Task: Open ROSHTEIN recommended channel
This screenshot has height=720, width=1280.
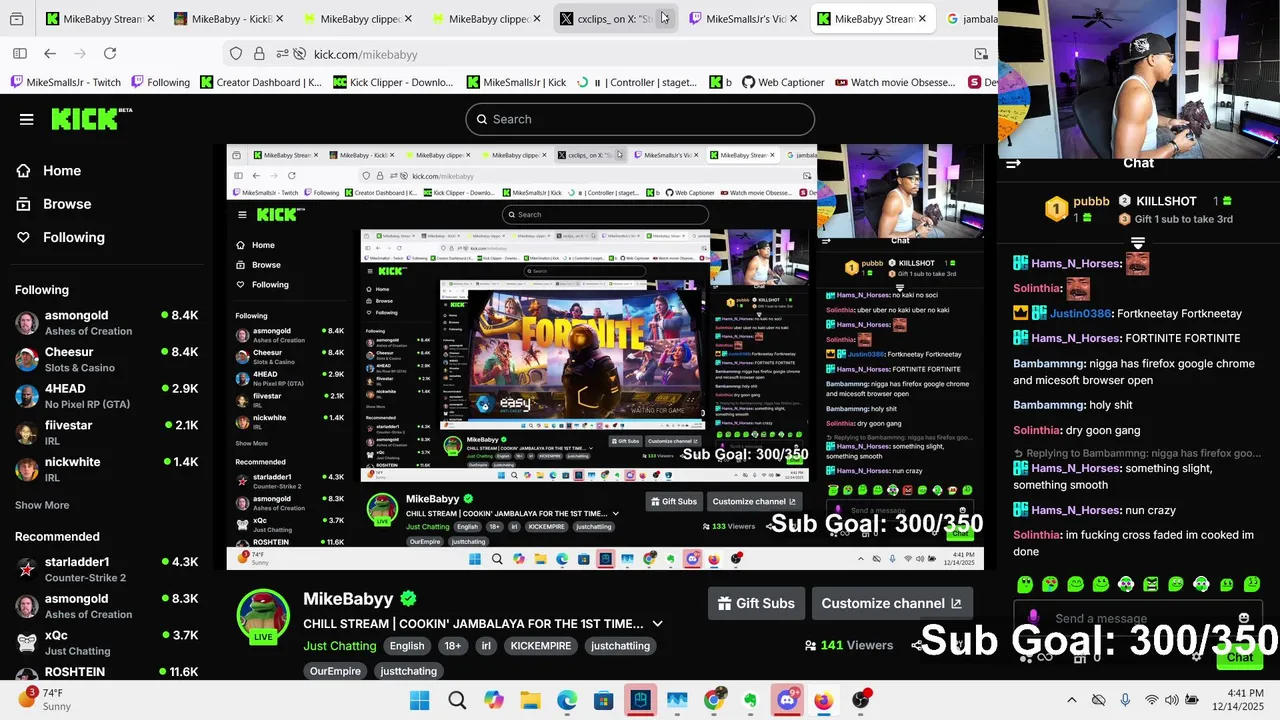Action: pos(107,673)
